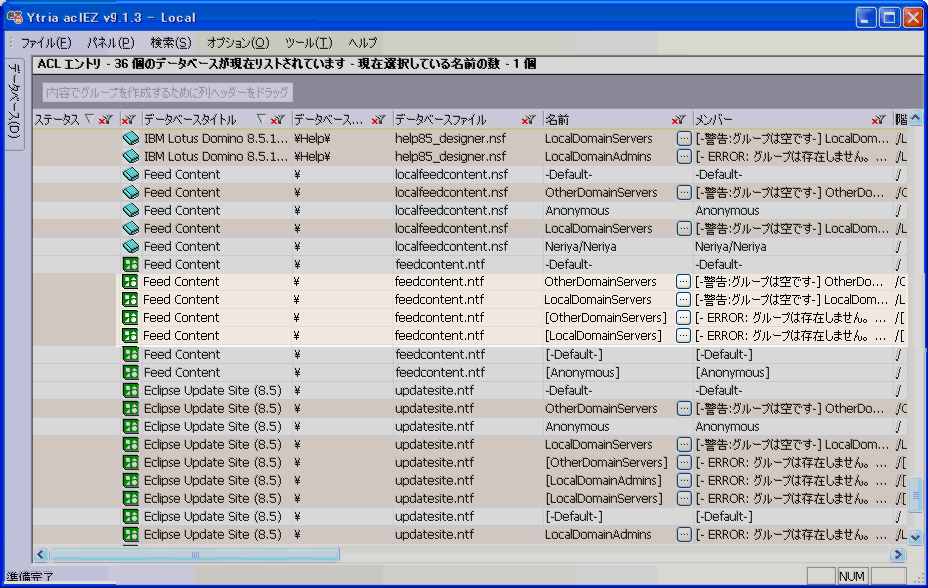Open the ツール(T) menu

[x=308, y=43]
